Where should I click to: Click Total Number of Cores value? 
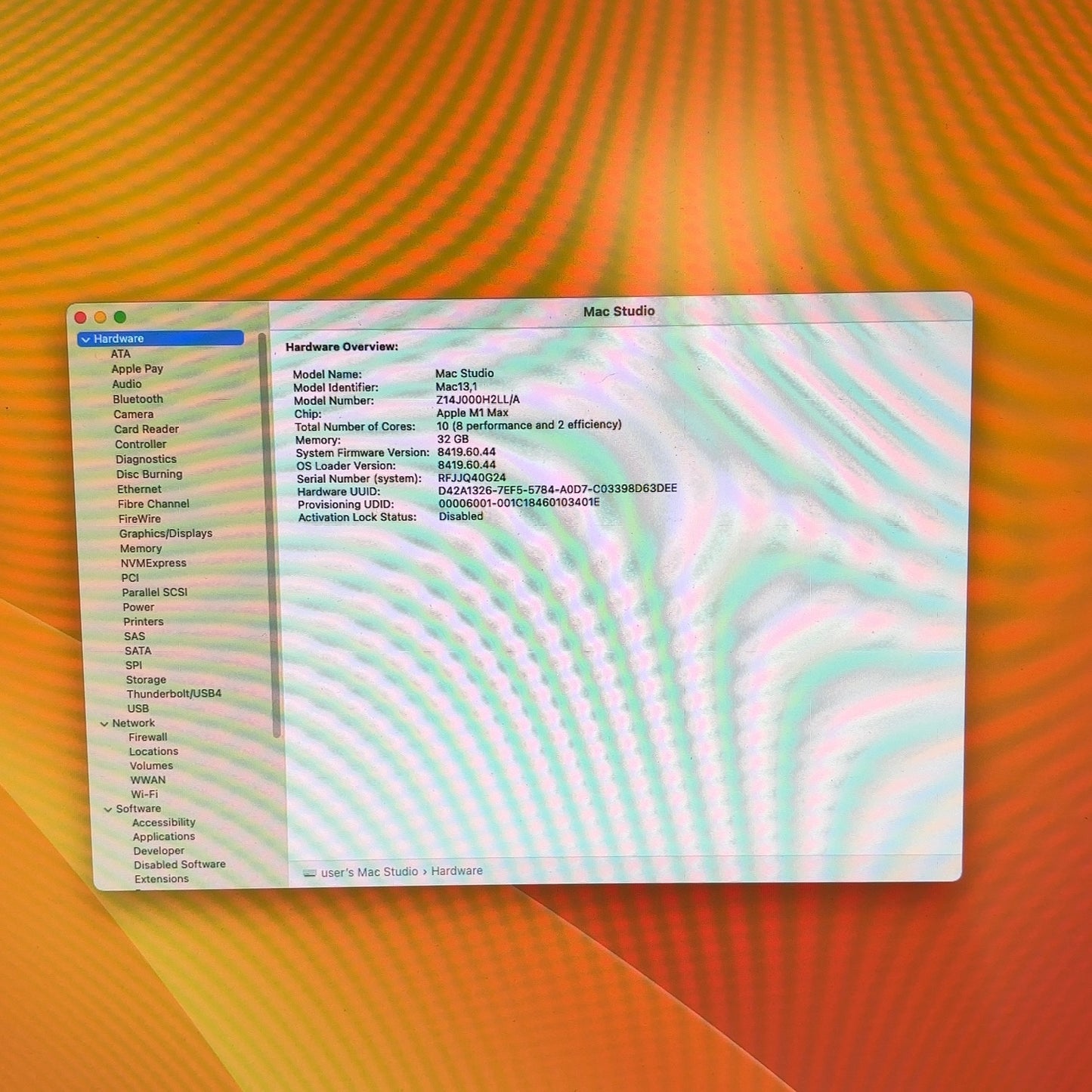(529, 425)
